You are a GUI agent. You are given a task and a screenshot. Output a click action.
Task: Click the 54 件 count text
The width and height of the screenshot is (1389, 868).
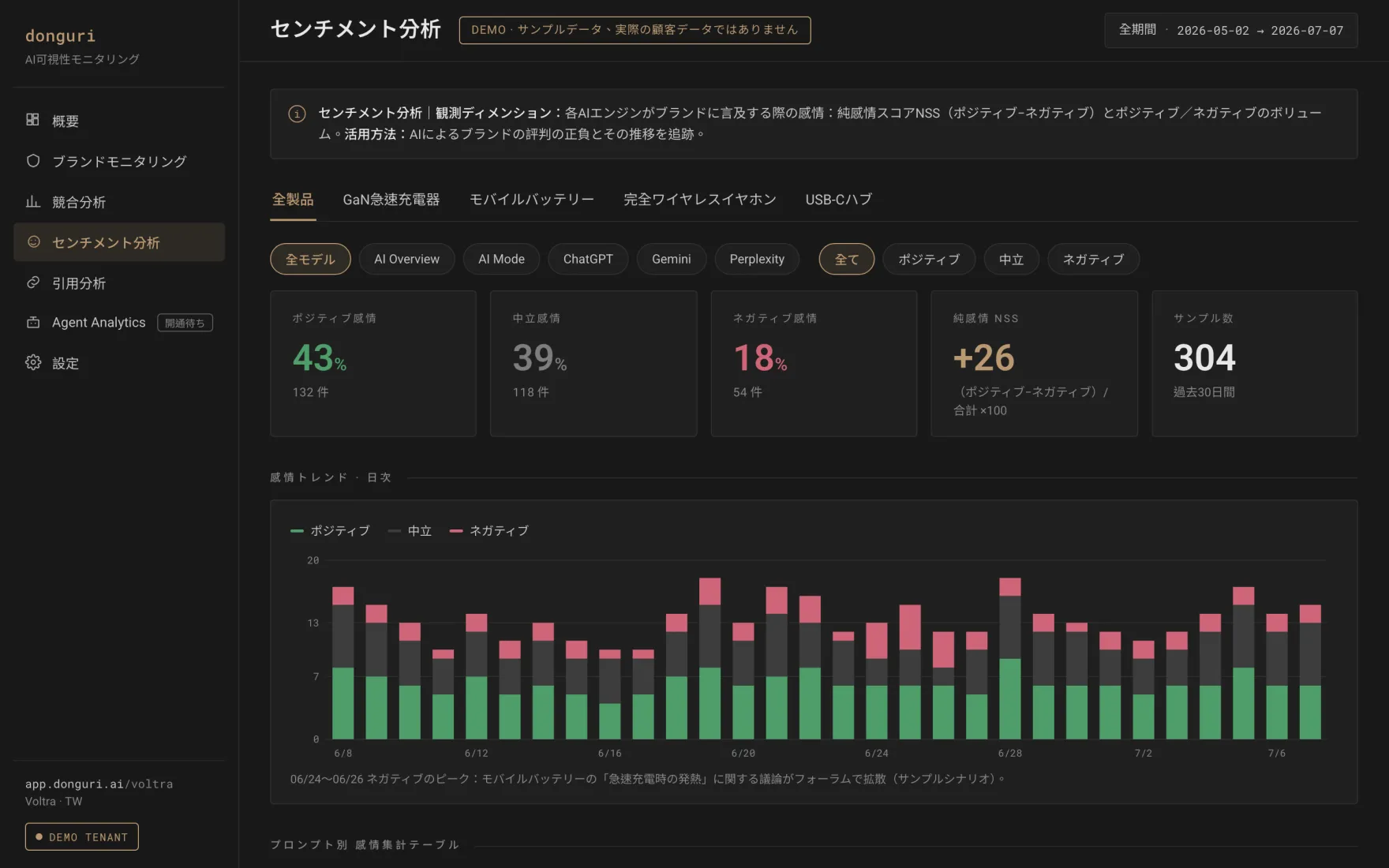tap(747, 392)
